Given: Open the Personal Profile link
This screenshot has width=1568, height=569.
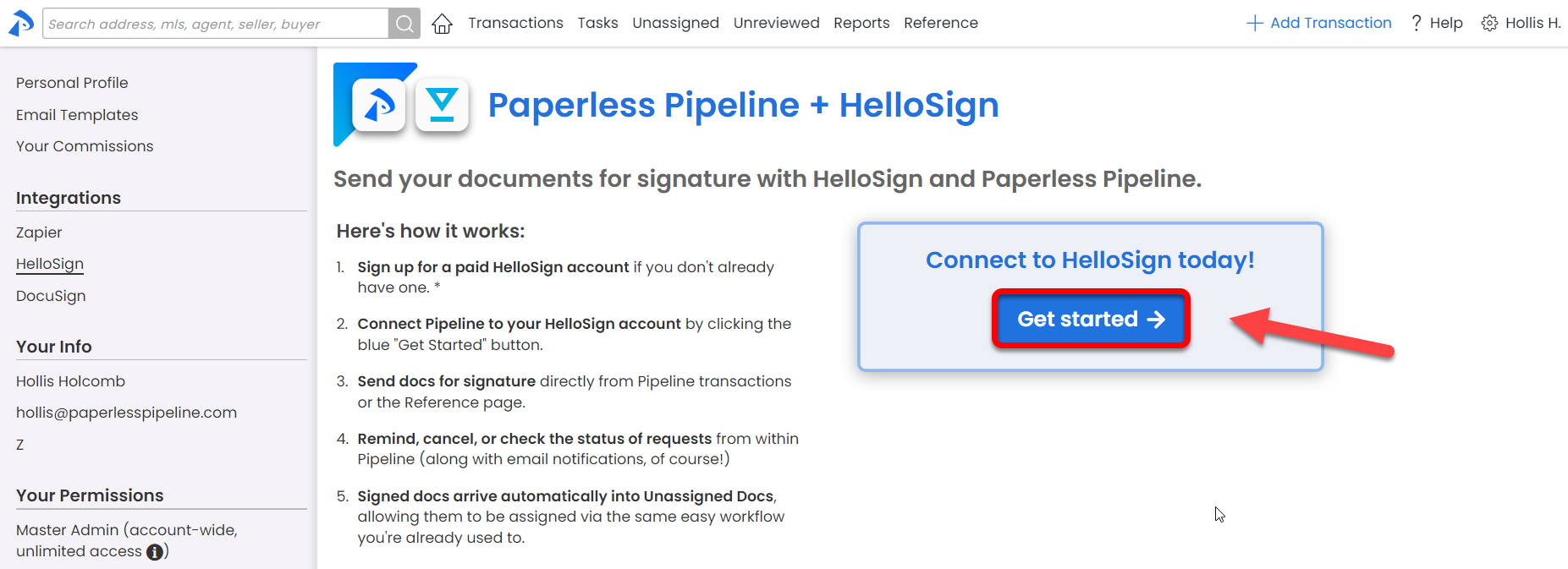Looking at the screenshot, I should pos(72,83).
